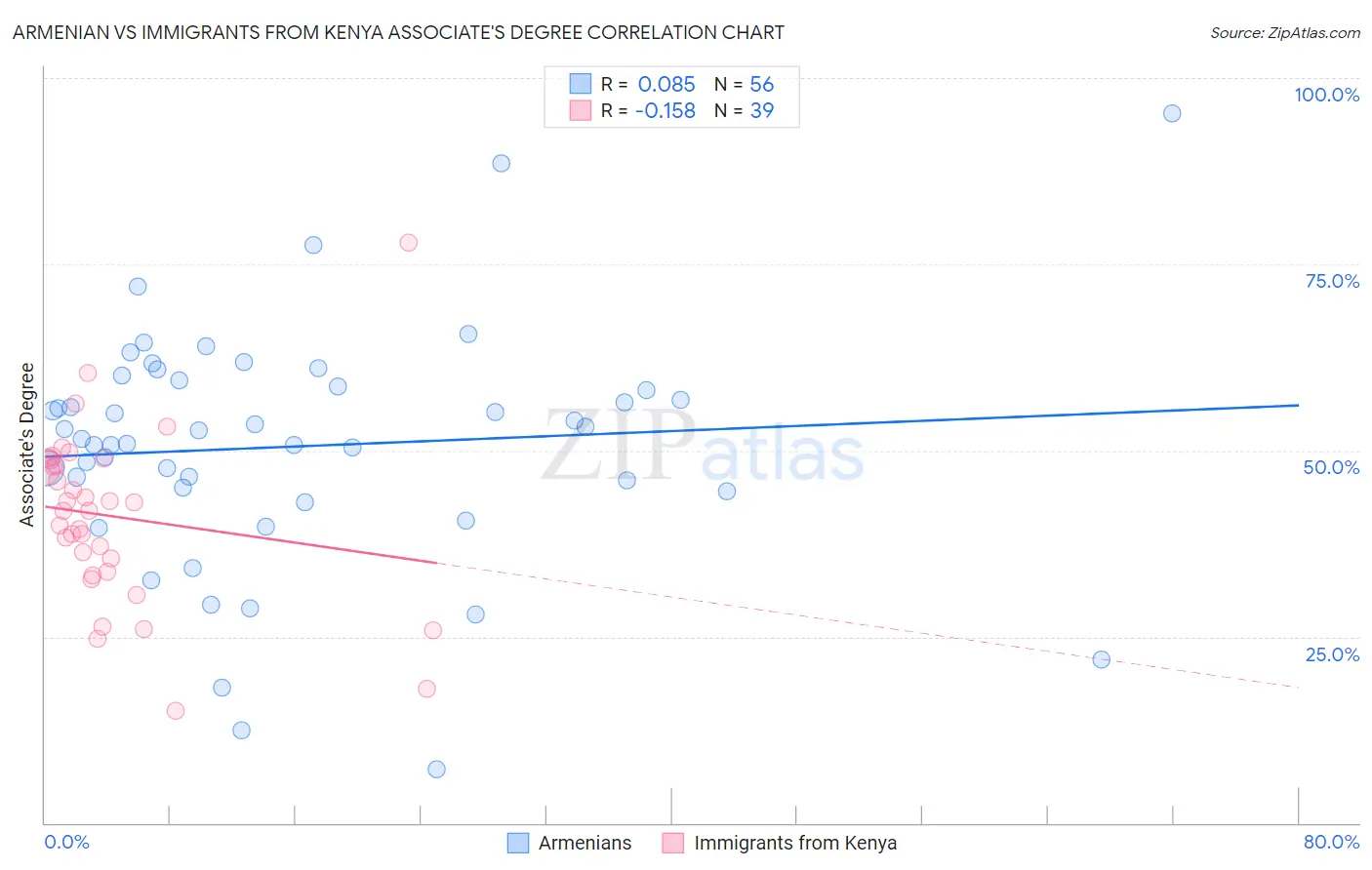Click the 100.0% y-axis label
Image resolution: width=1372 pixels, height=870 pixels.
tap(1326, 95)
